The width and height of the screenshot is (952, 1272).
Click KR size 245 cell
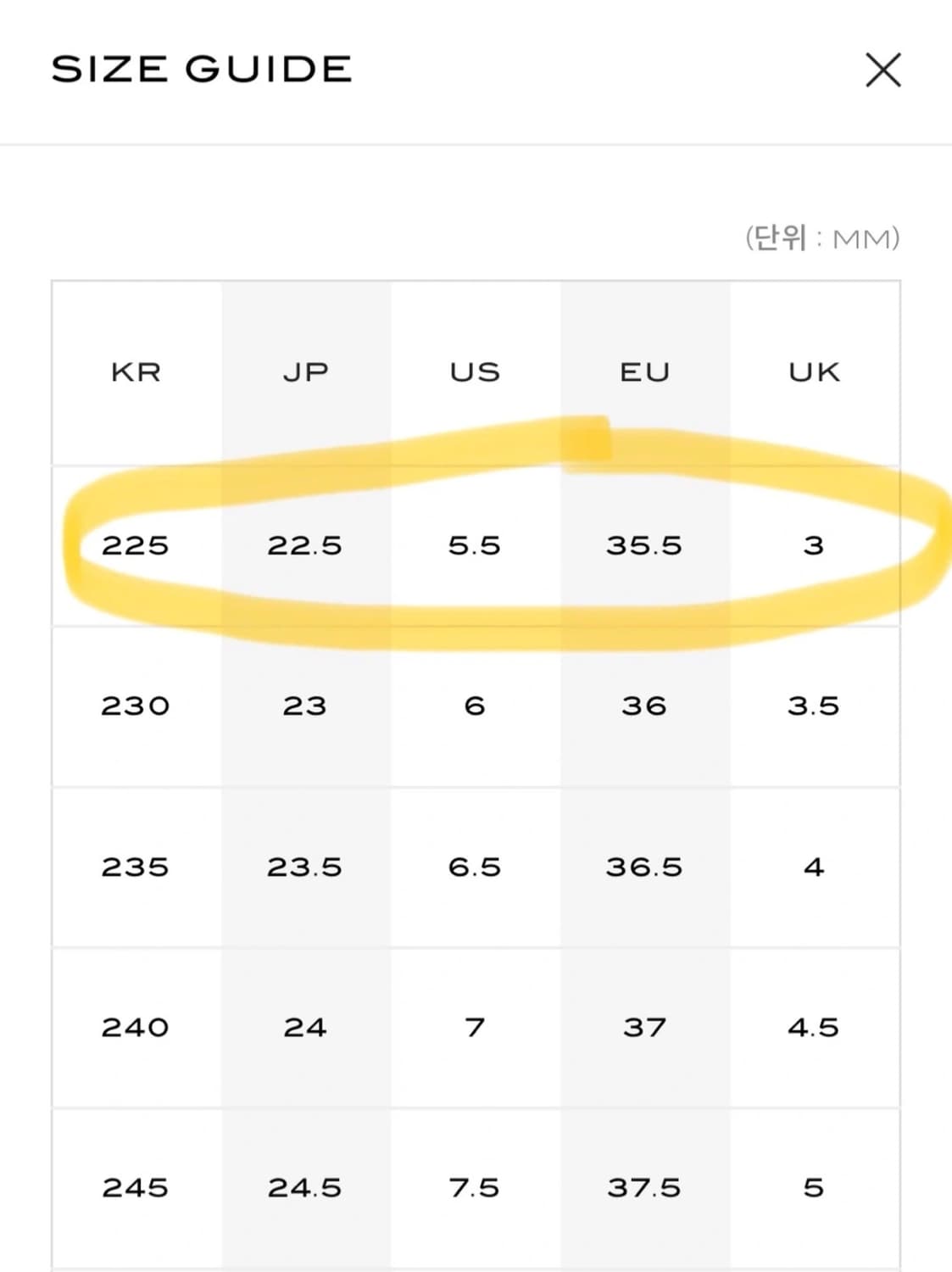[x=136, y=1188]
